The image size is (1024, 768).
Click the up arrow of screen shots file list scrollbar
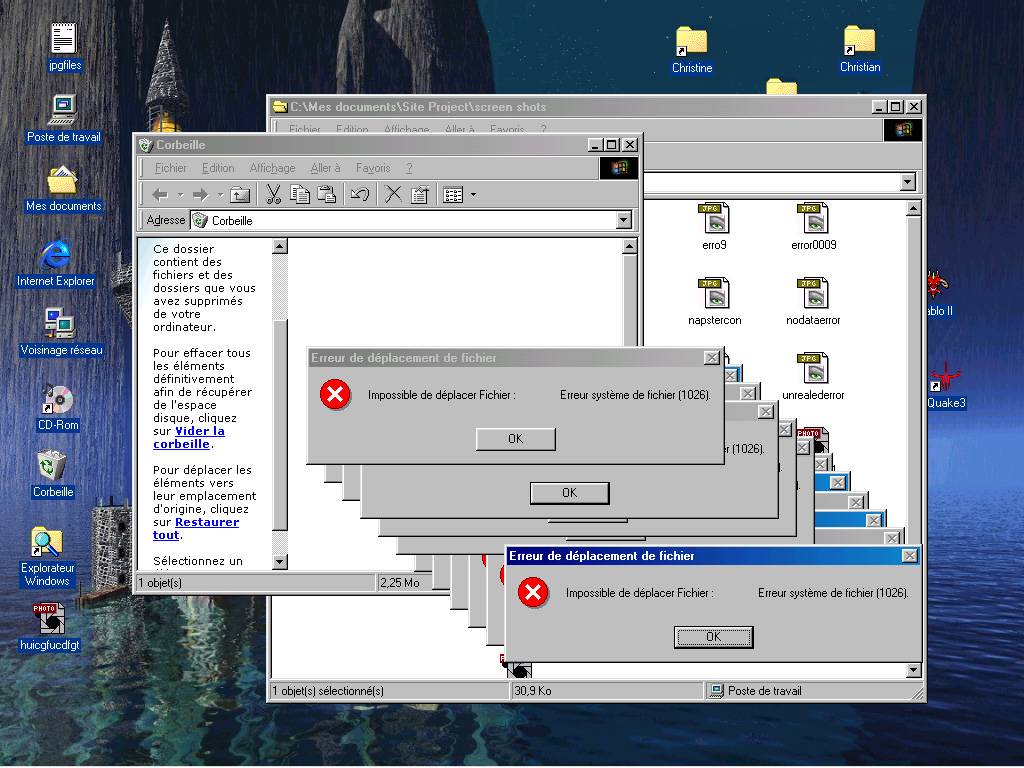pyautogui.click(x=914, y=209)
